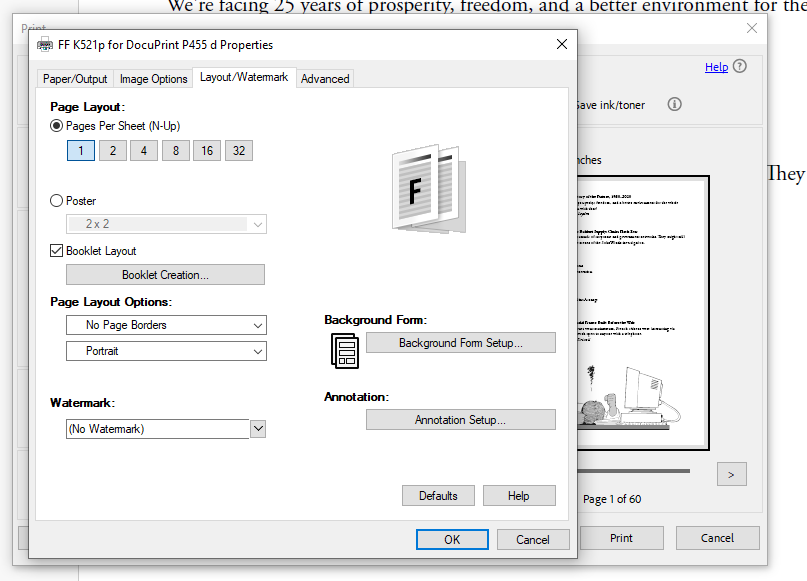Confirm settings with the OK button
The image size is (807, 581).
[452, 539]
